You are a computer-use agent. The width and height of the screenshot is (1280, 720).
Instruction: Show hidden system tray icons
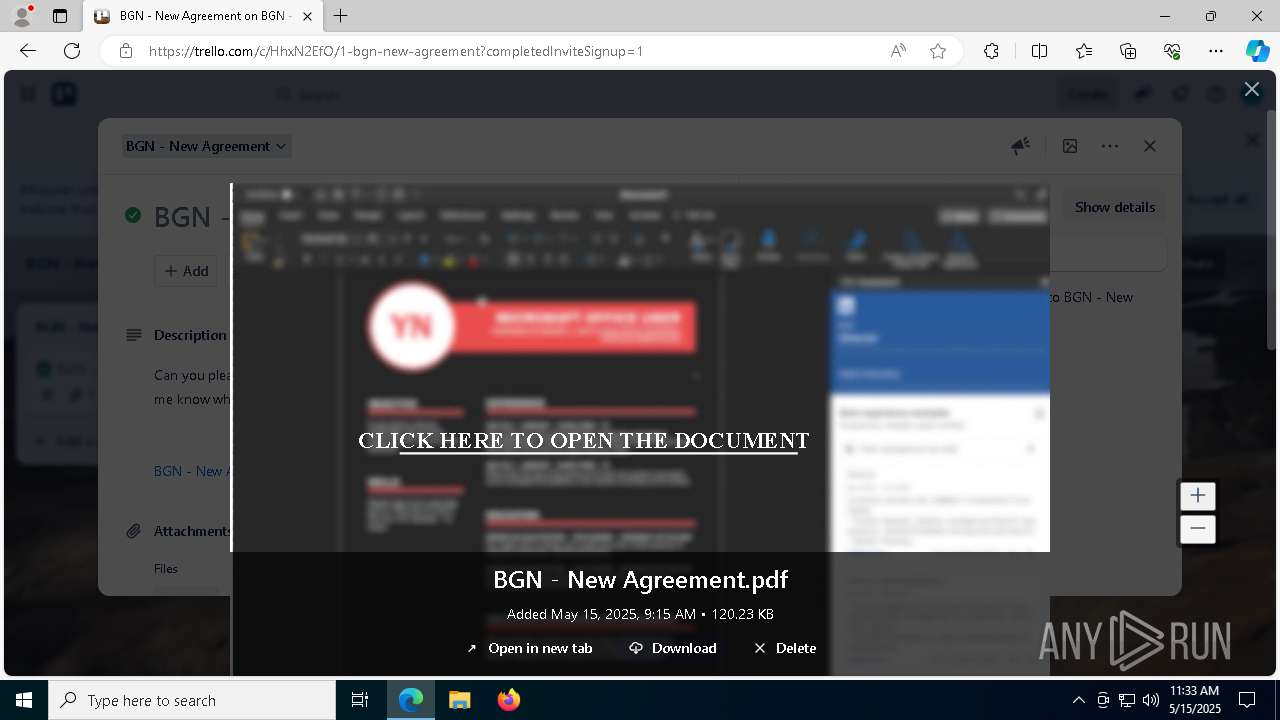(x=1078, y=700)
